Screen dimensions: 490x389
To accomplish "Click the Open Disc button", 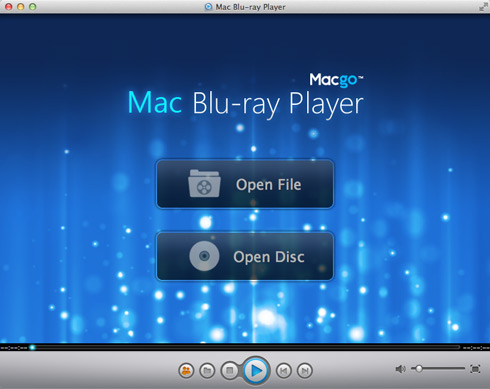I will pos(245,256).
